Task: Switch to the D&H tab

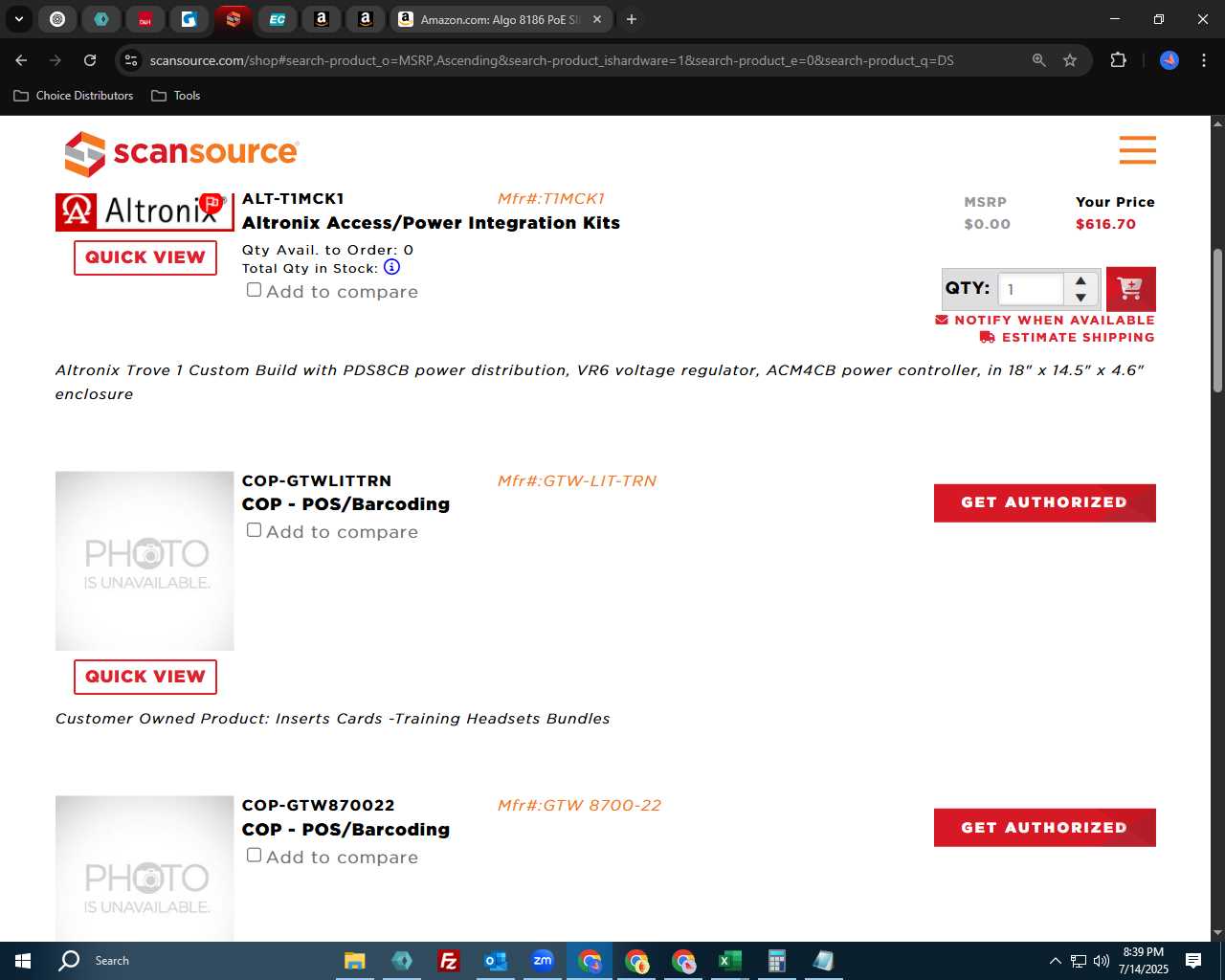Action: (x=145, y=19)
